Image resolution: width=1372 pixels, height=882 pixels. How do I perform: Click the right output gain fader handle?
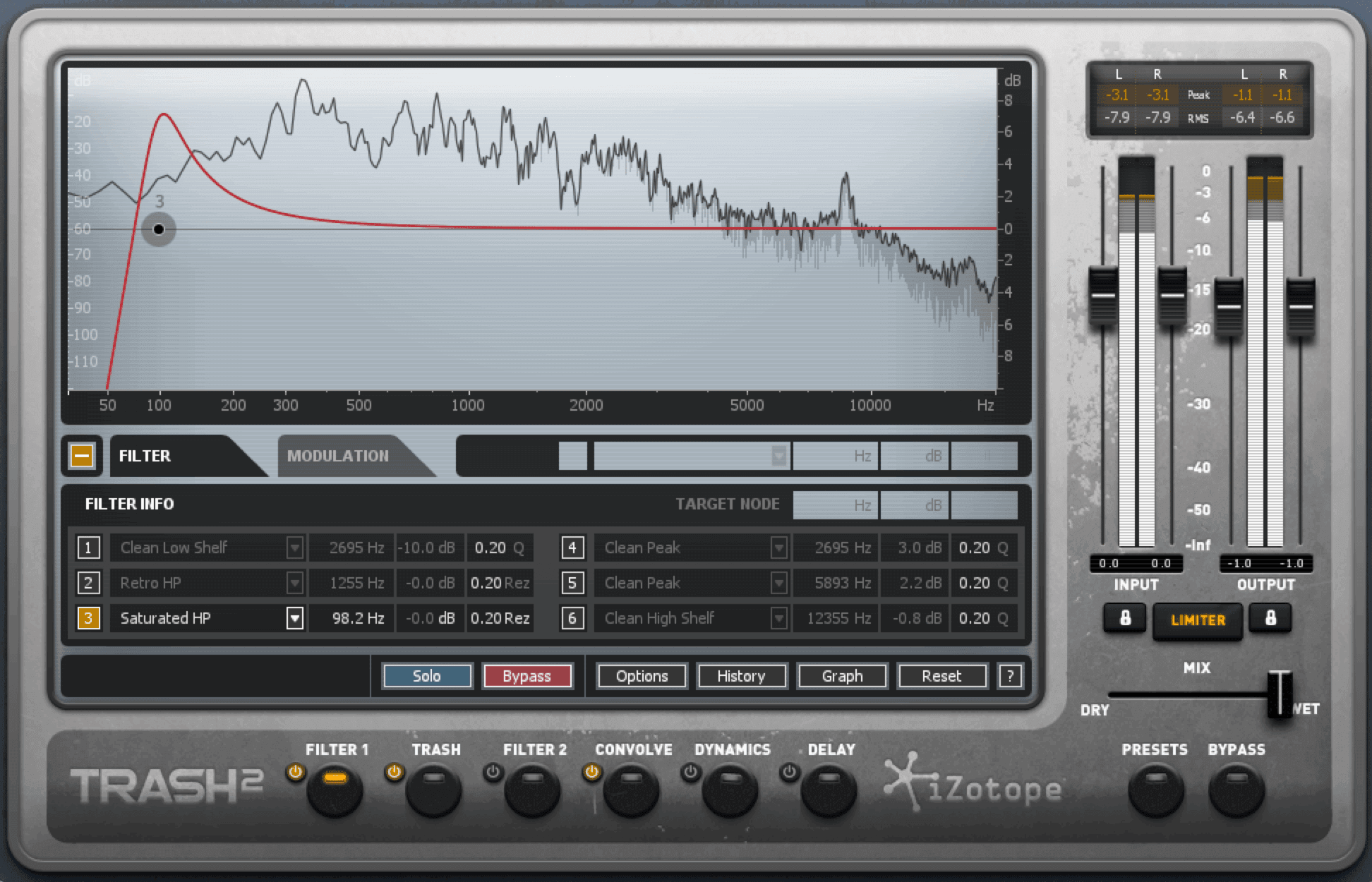point(1300,307)
